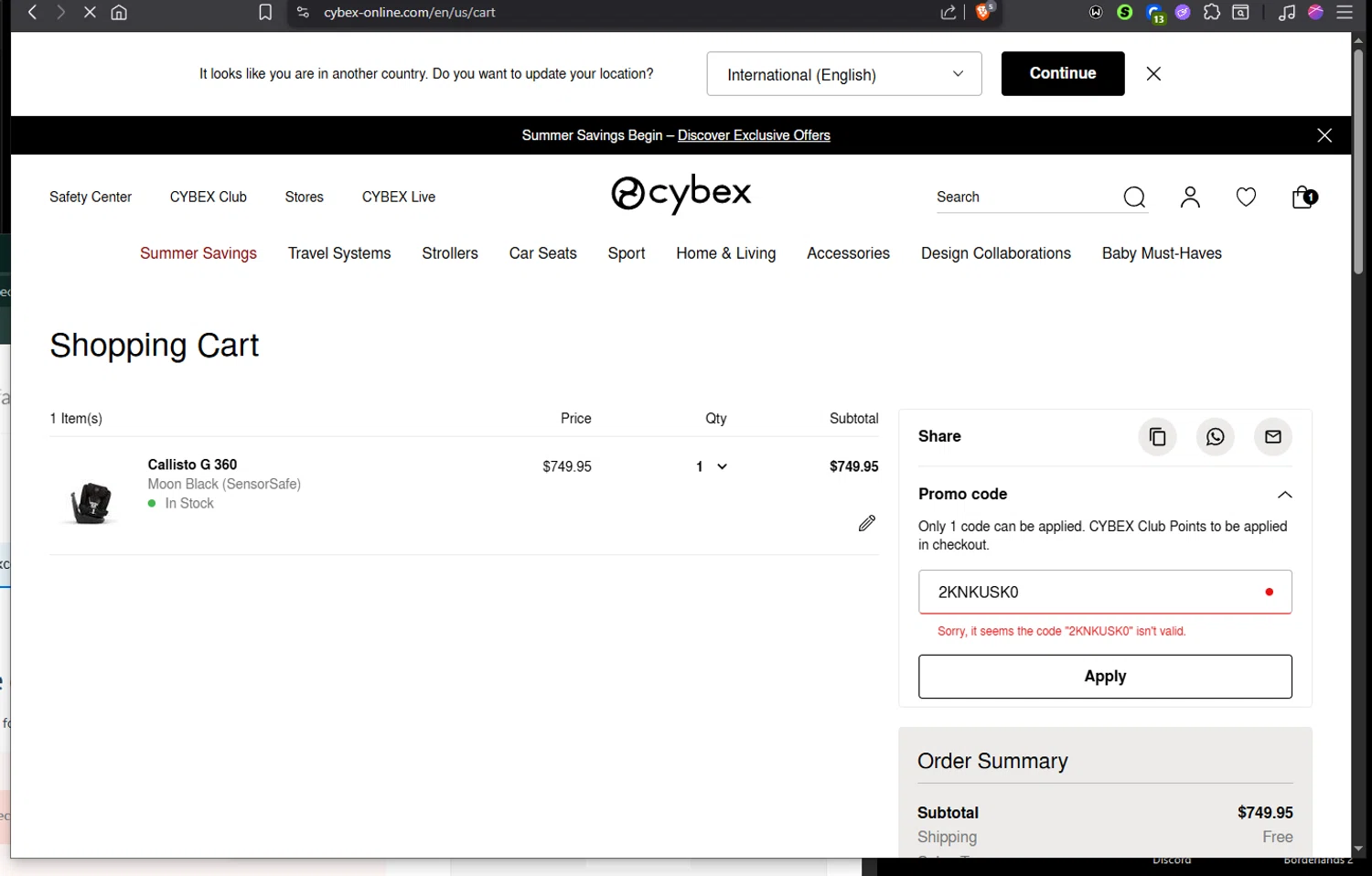Bookmark this page with the bookmark icon
The height and width of the screenshot is (876, 1372).
pyautogui.click(x=265, y=13)
